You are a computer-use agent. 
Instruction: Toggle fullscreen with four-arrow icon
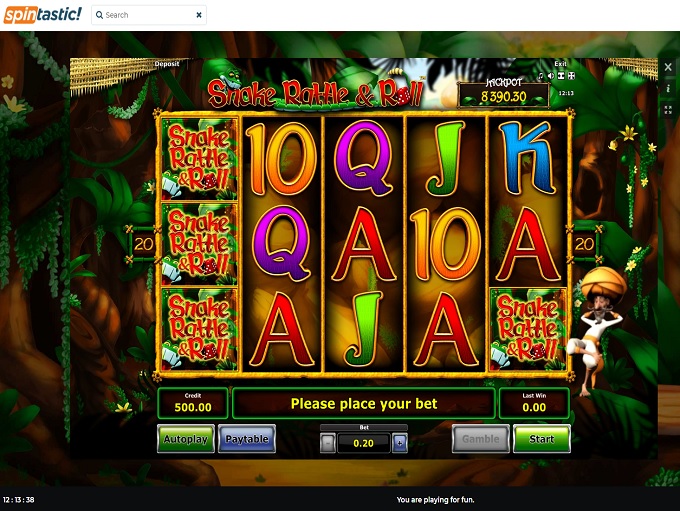tap(571, 76)
